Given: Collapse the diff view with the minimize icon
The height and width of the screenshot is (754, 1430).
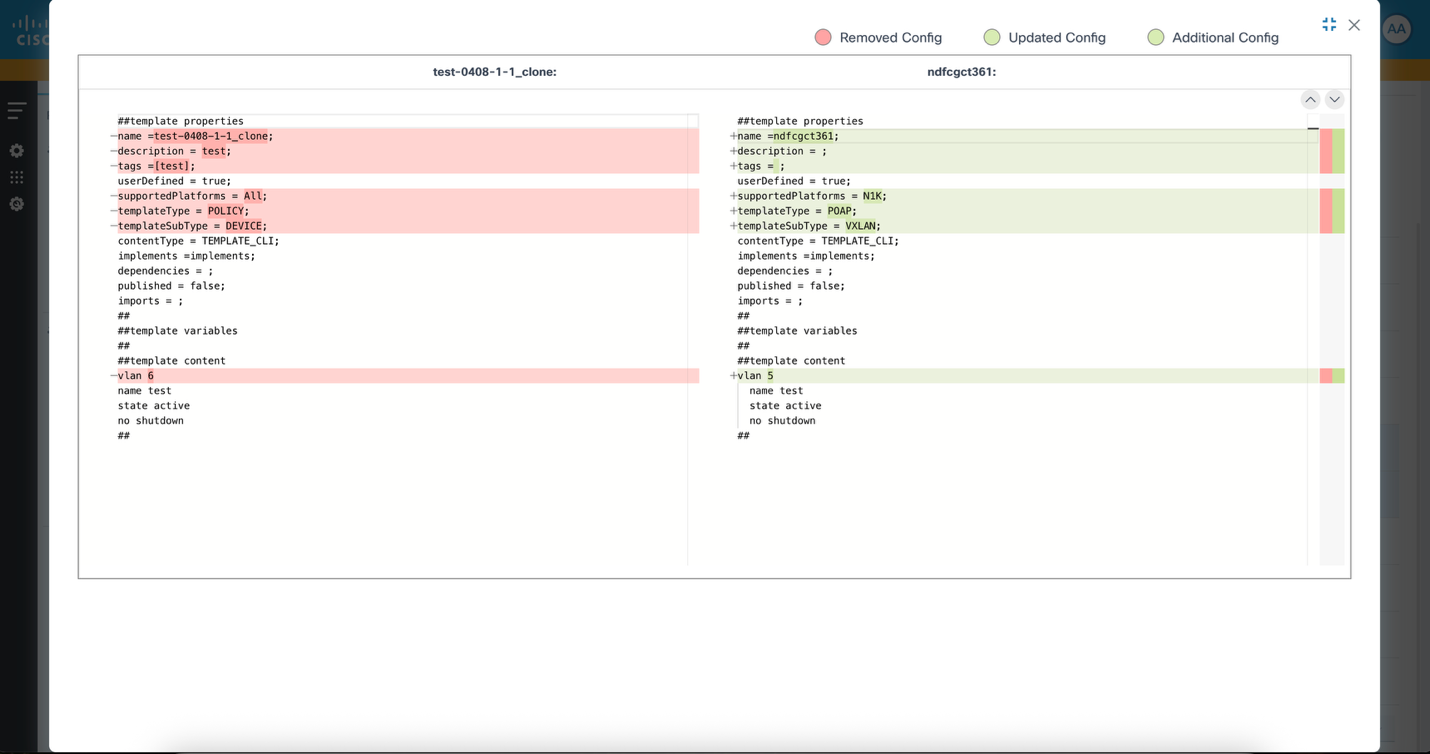Looking at the screenshot, I should pyautogui.click(x=1329, y=24).
